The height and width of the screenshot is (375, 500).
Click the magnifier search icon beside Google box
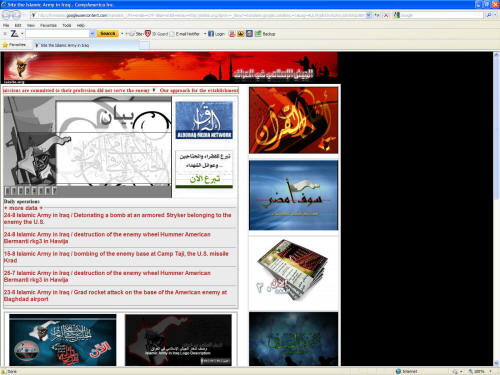tap(489, 15)
